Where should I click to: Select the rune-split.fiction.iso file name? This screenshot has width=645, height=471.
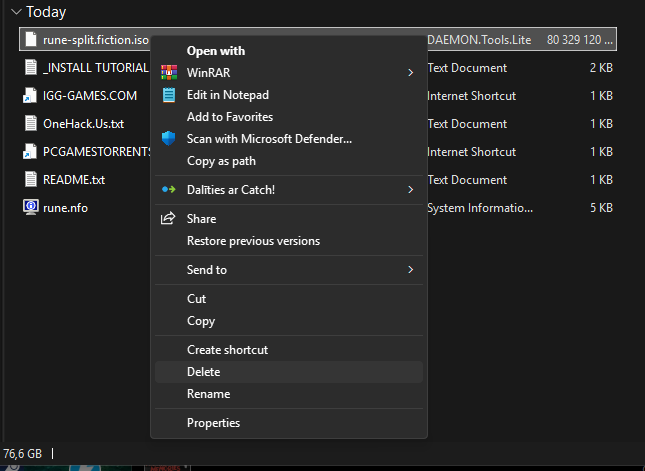[x=96, y=40]
